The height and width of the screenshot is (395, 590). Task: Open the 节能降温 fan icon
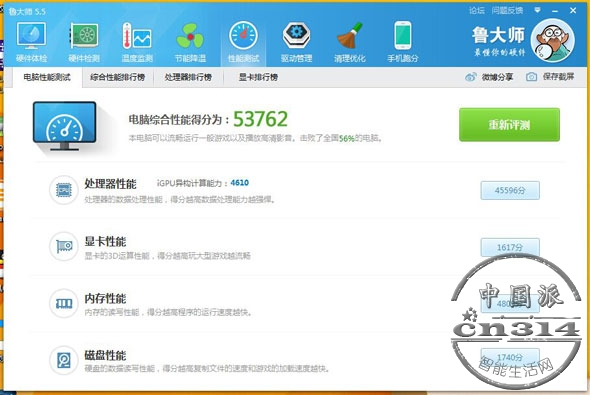[x=190, y=36]
